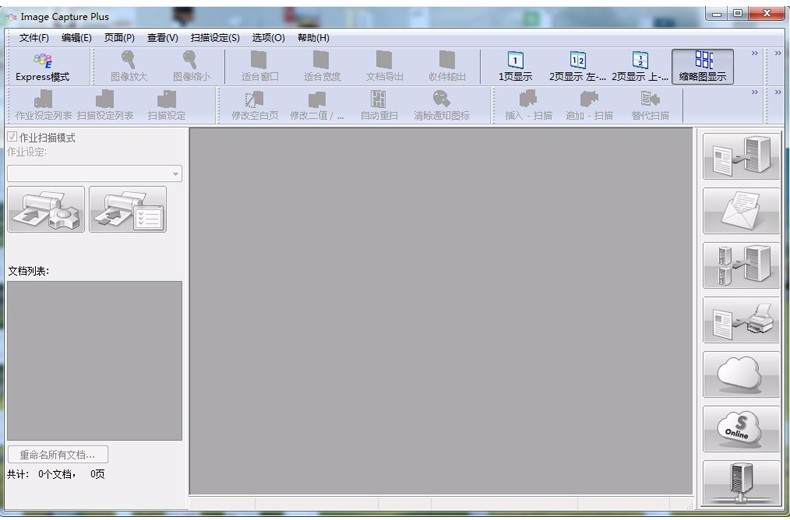
Task: Click 追加 - 扫描 icon
Action: (589, 106)
